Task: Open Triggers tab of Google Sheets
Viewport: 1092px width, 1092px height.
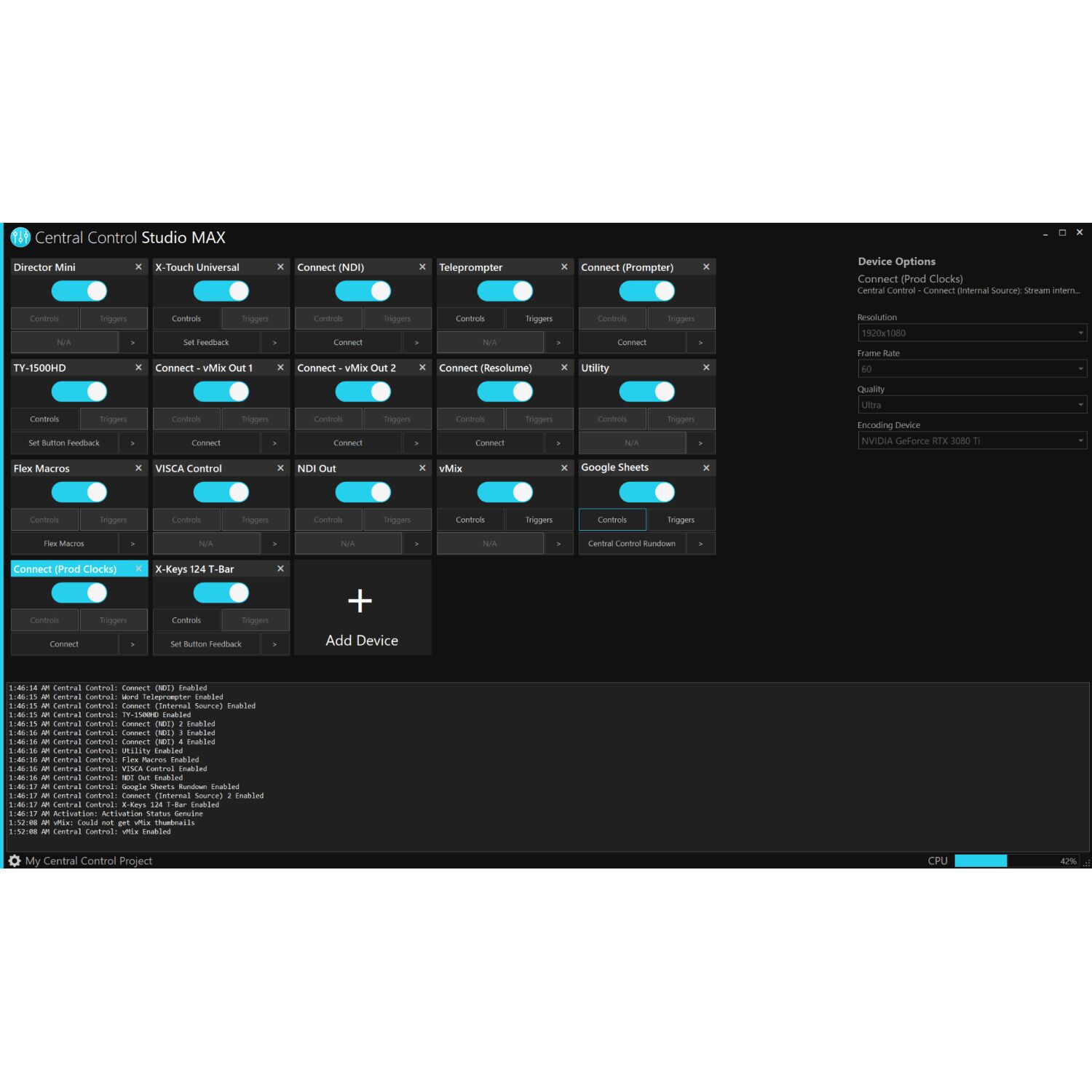Action: tap(681, 519)
